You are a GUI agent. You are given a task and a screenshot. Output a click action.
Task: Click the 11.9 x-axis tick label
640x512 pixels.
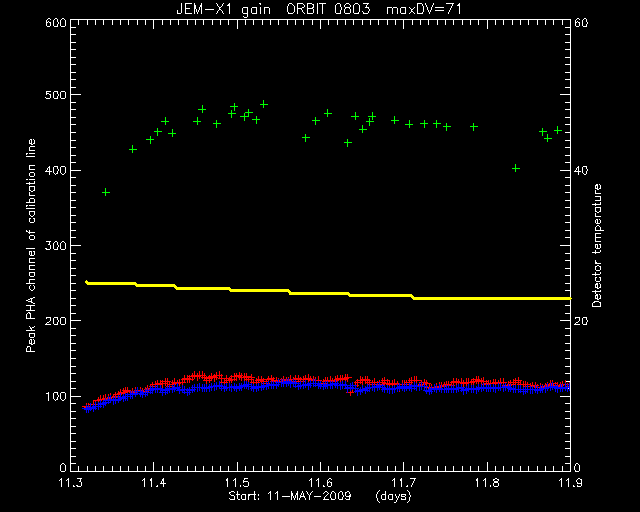pyautogui.click(x=570, y=483)
